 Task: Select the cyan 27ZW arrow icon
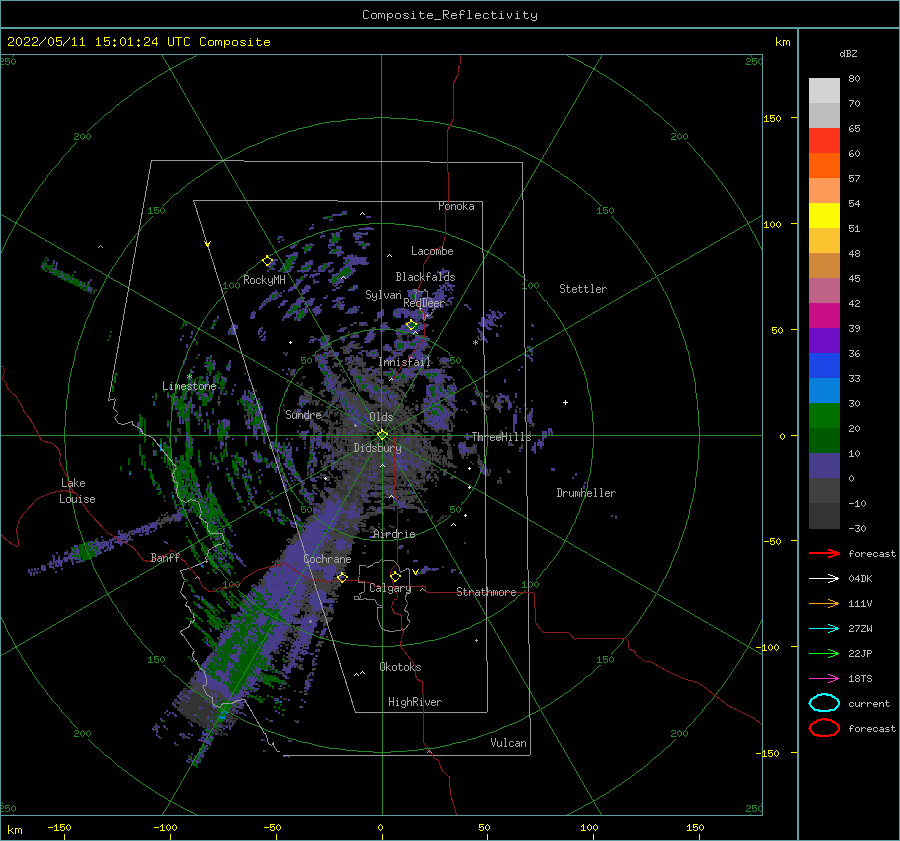coord(824,629)
